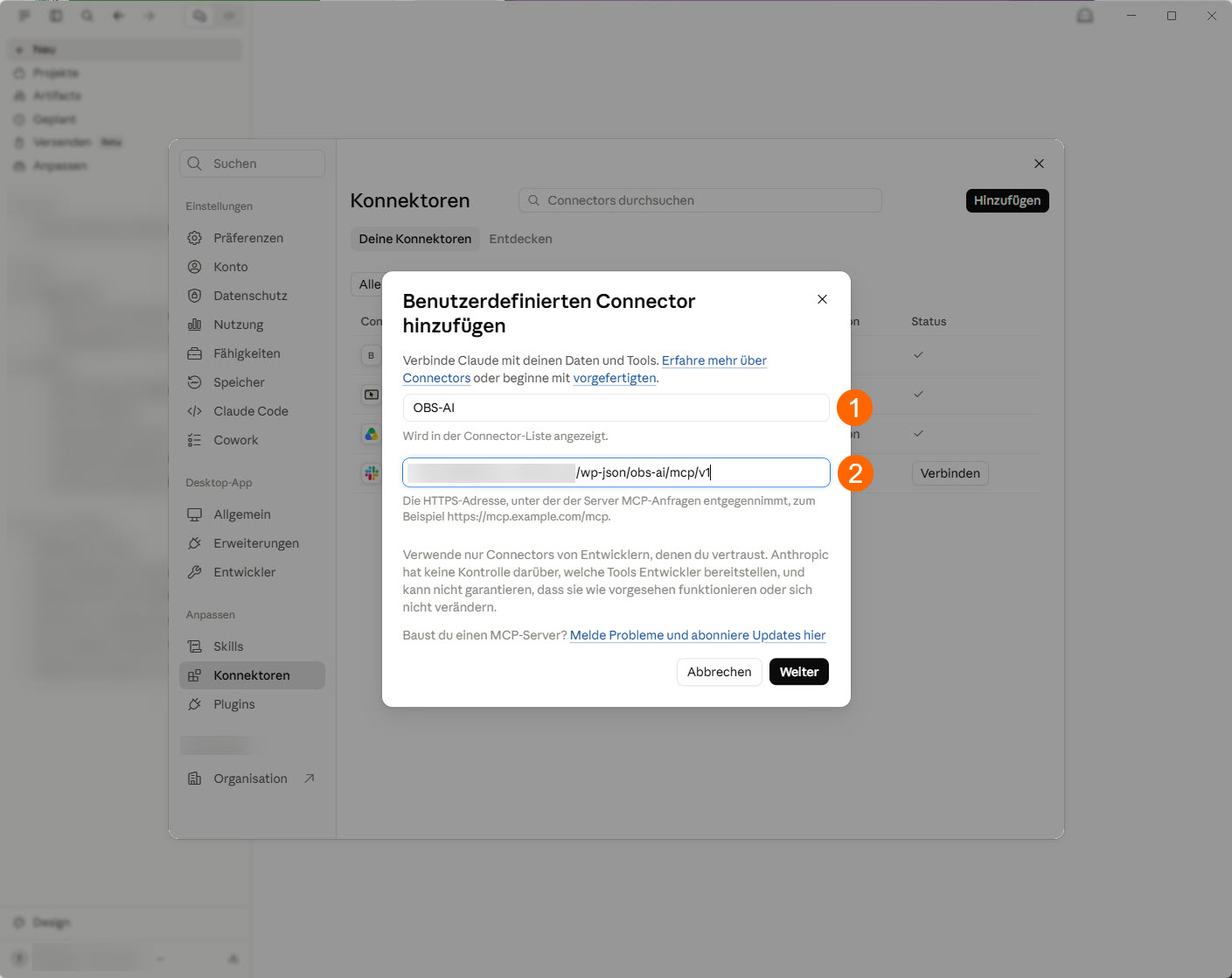Close the settings window with the X
The height and width of the screenshot is (978, 1232).
tap(1039, 164)
